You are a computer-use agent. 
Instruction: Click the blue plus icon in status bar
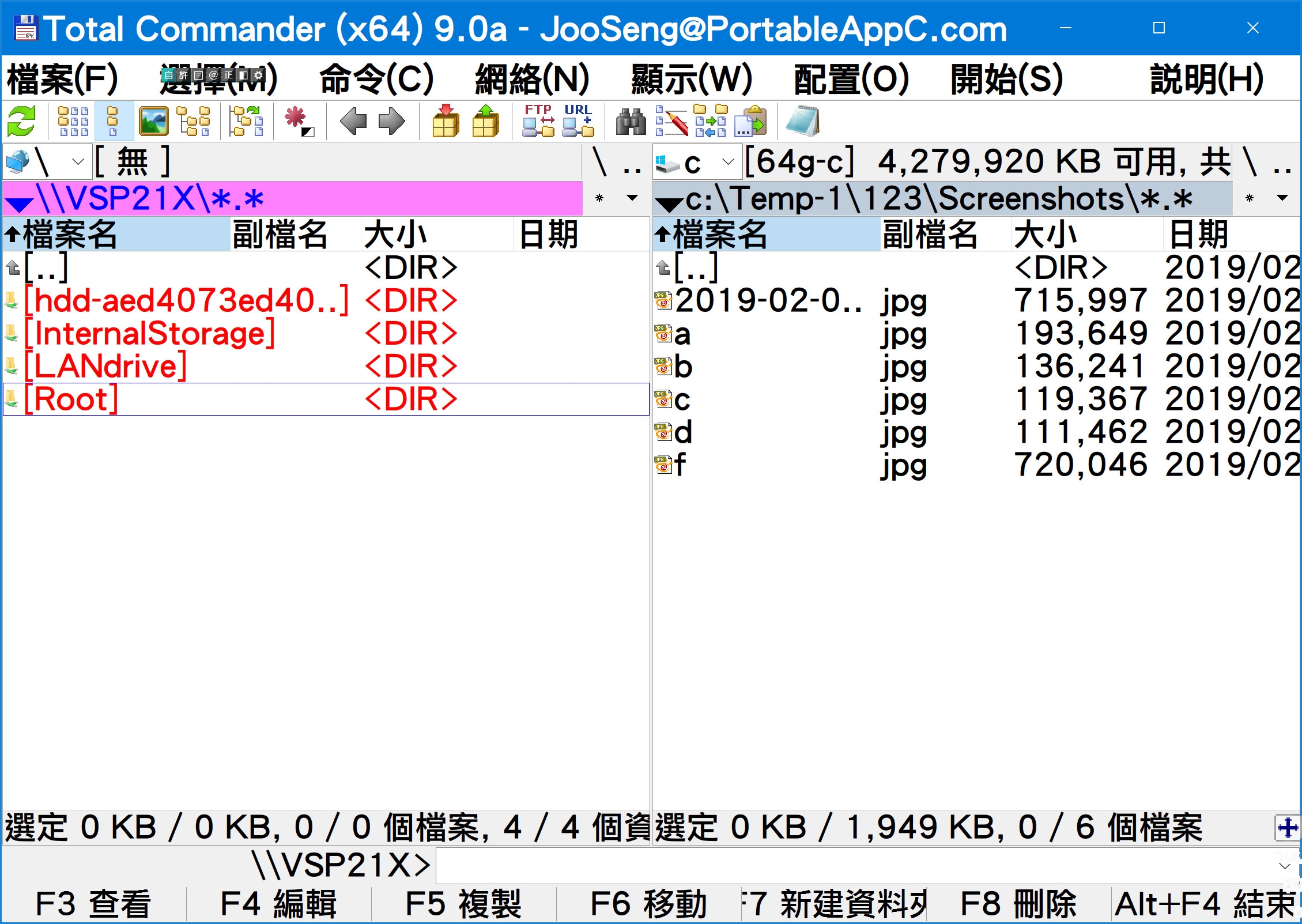click(1286, 828)
